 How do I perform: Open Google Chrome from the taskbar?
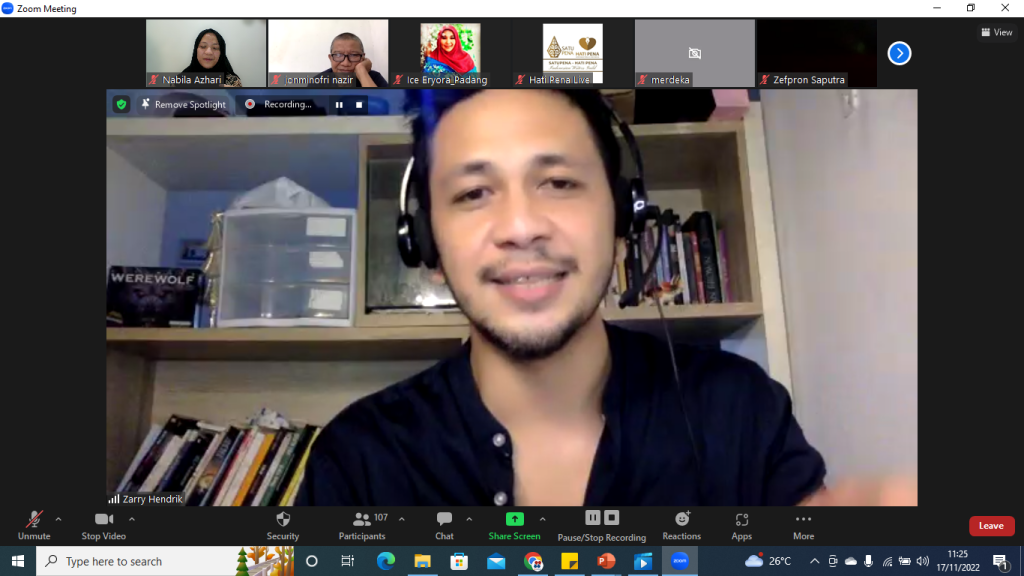[533, 561]
